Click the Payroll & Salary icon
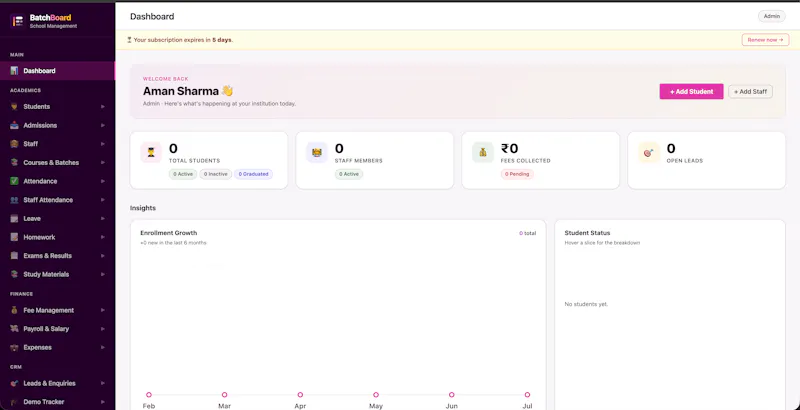 [14, 329]
